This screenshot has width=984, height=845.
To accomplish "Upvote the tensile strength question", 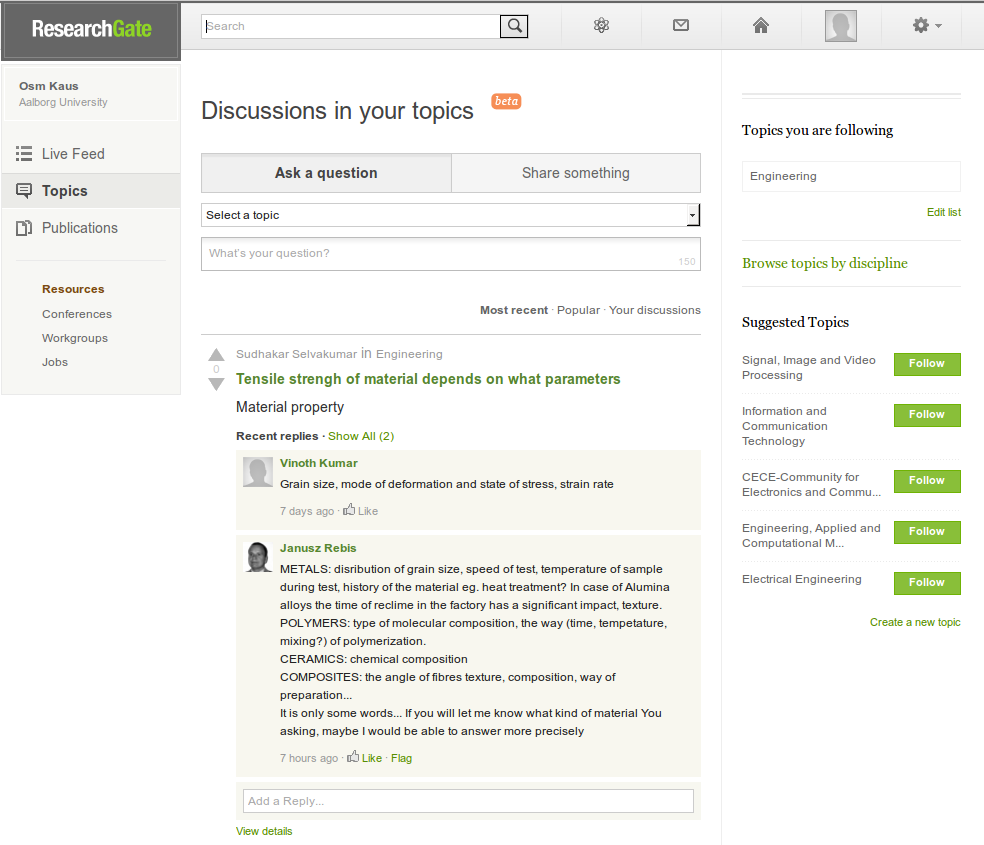I will point(216,354).
